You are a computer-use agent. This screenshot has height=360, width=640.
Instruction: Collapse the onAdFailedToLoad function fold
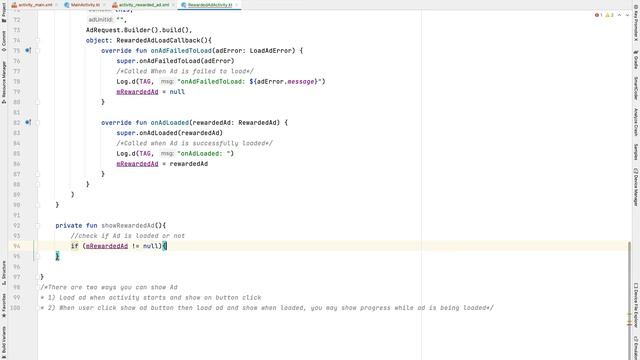pos(38,51)
